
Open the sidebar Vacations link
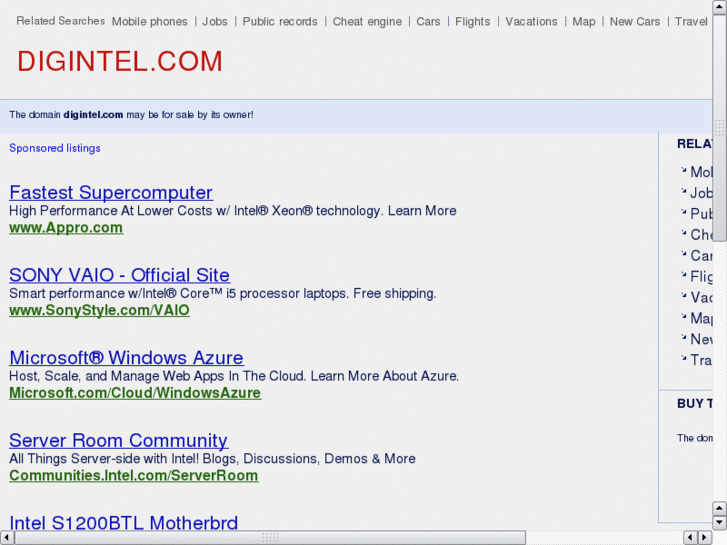coord(701,297)
